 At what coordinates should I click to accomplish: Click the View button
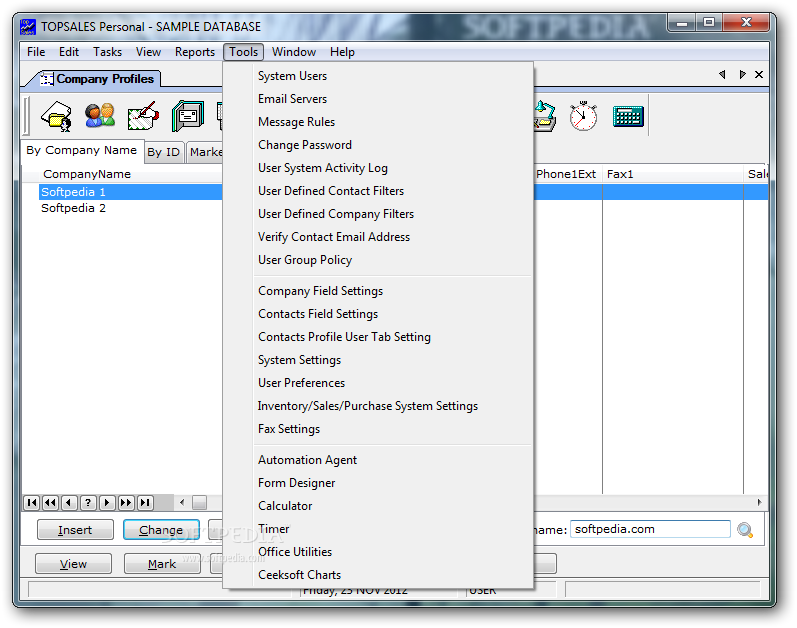pyautogui.click(x=73, y=564)
